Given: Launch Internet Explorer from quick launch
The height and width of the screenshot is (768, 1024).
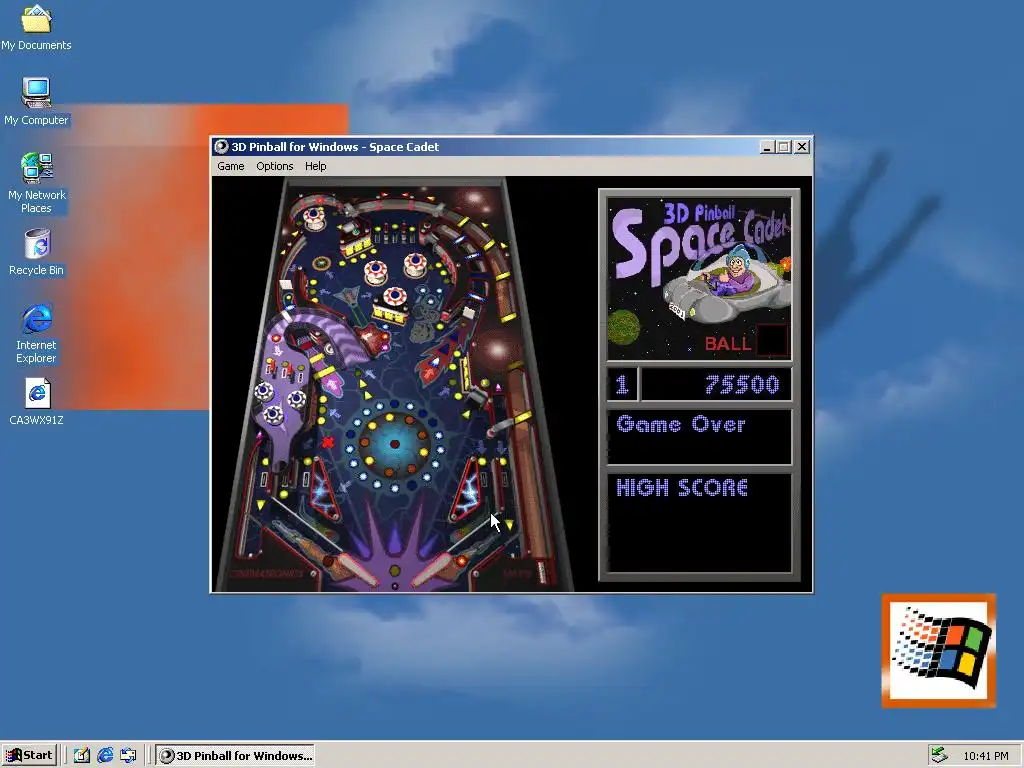Looking at the screenshot, I should (105, 756).
